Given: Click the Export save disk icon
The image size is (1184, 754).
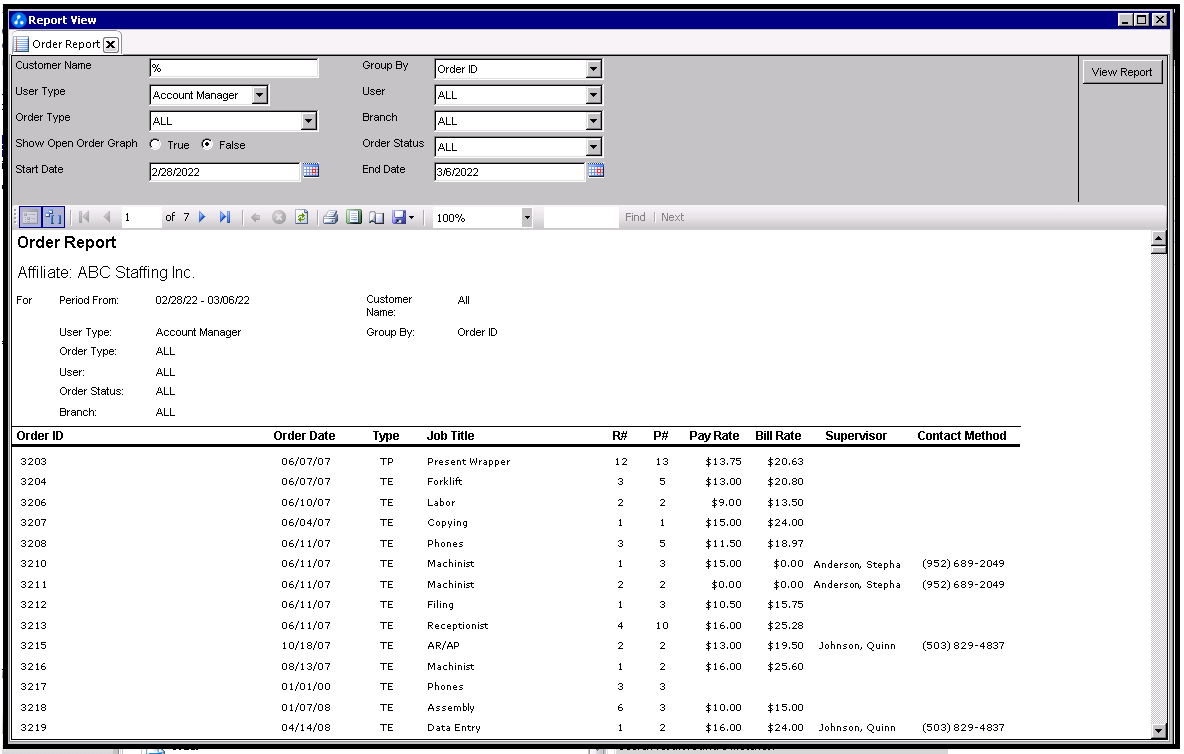Looking at the screenshot, I should pyautogui.click(x=399, y=217).
